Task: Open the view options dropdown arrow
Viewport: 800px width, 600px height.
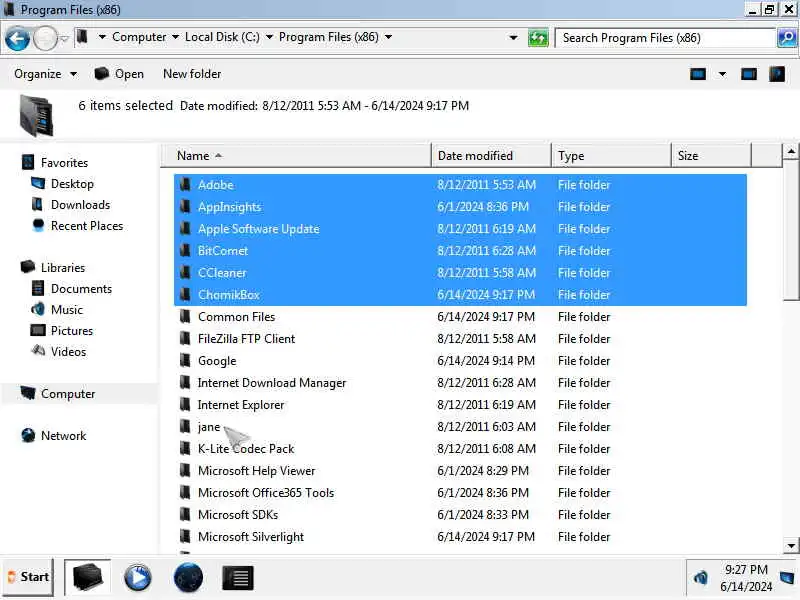Action: click(722, 74)
